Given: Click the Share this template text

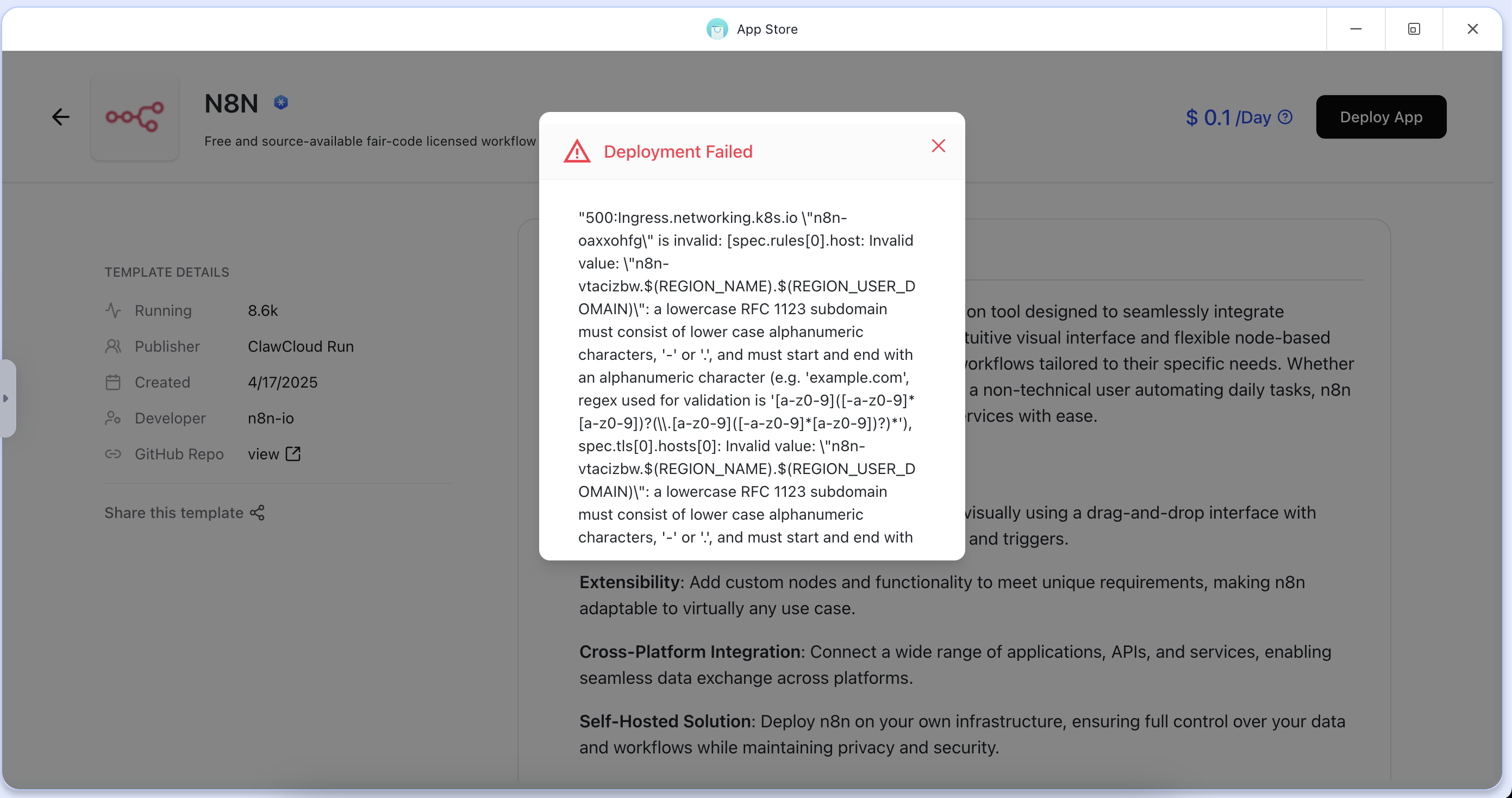Looking at the screenshot, I should [x=174, y=513].
